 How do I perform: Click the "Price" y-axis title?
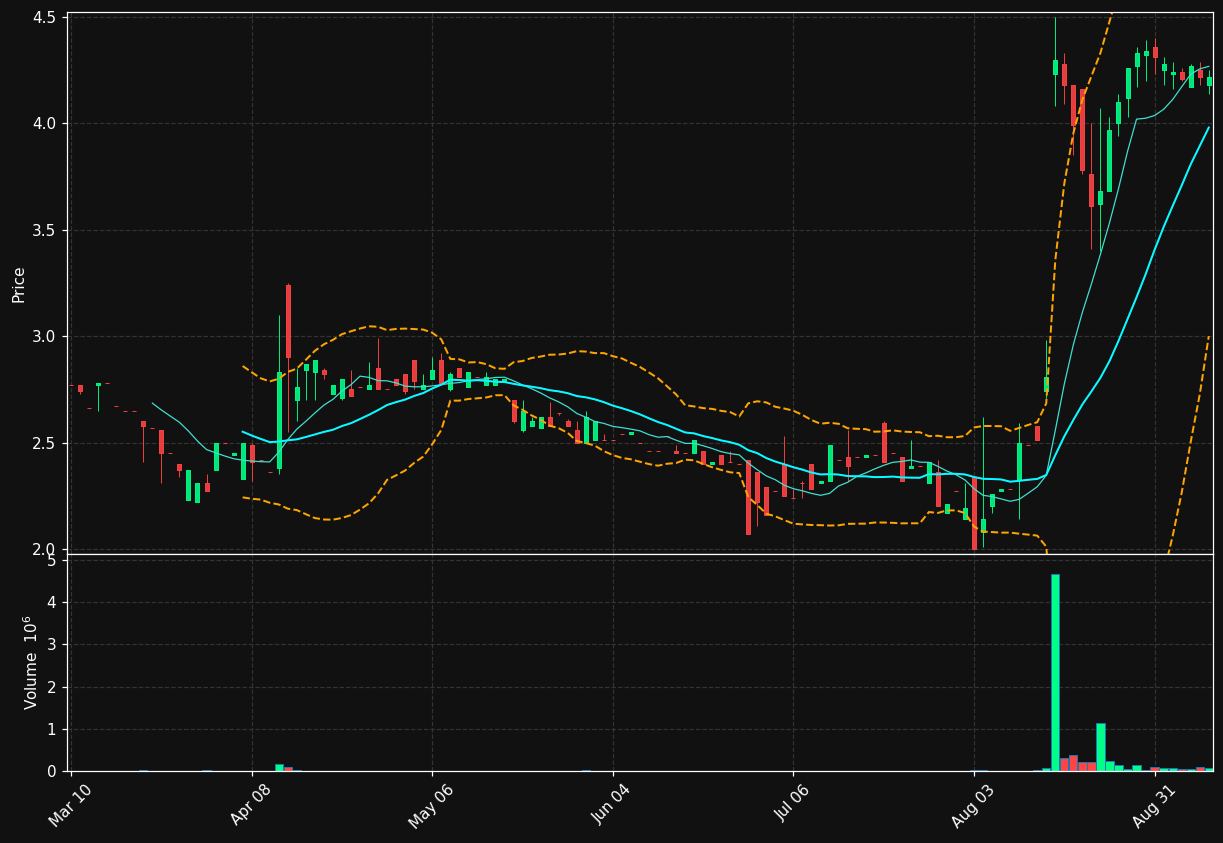pos(19,284)
